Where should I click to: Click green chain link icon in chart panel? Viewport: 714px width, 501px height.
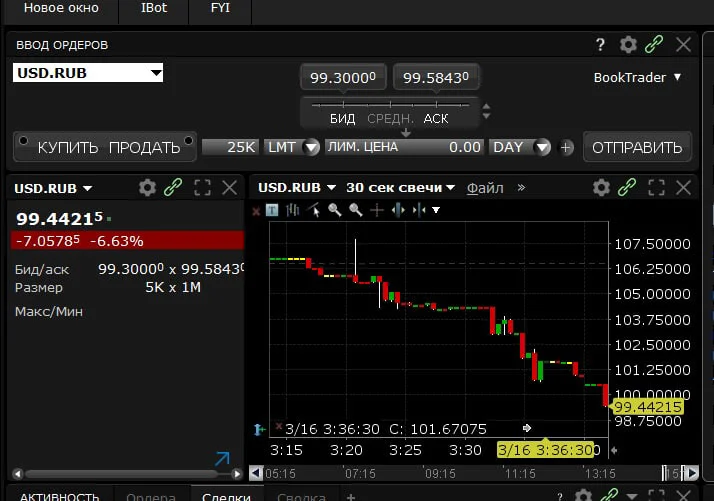tap(627, 187)
